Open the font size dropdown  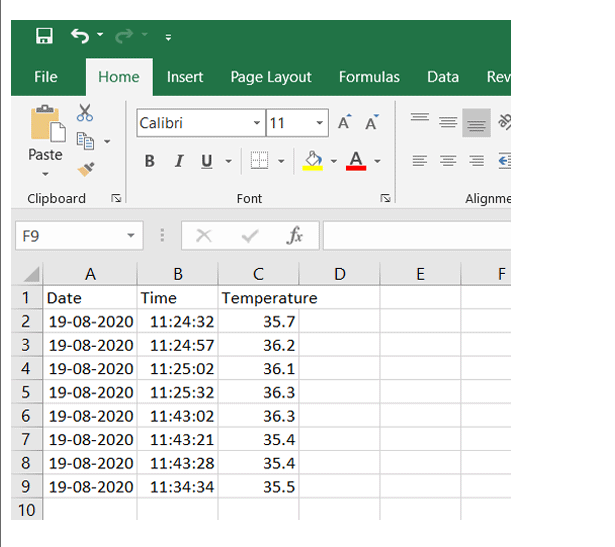tap(320, 123)
